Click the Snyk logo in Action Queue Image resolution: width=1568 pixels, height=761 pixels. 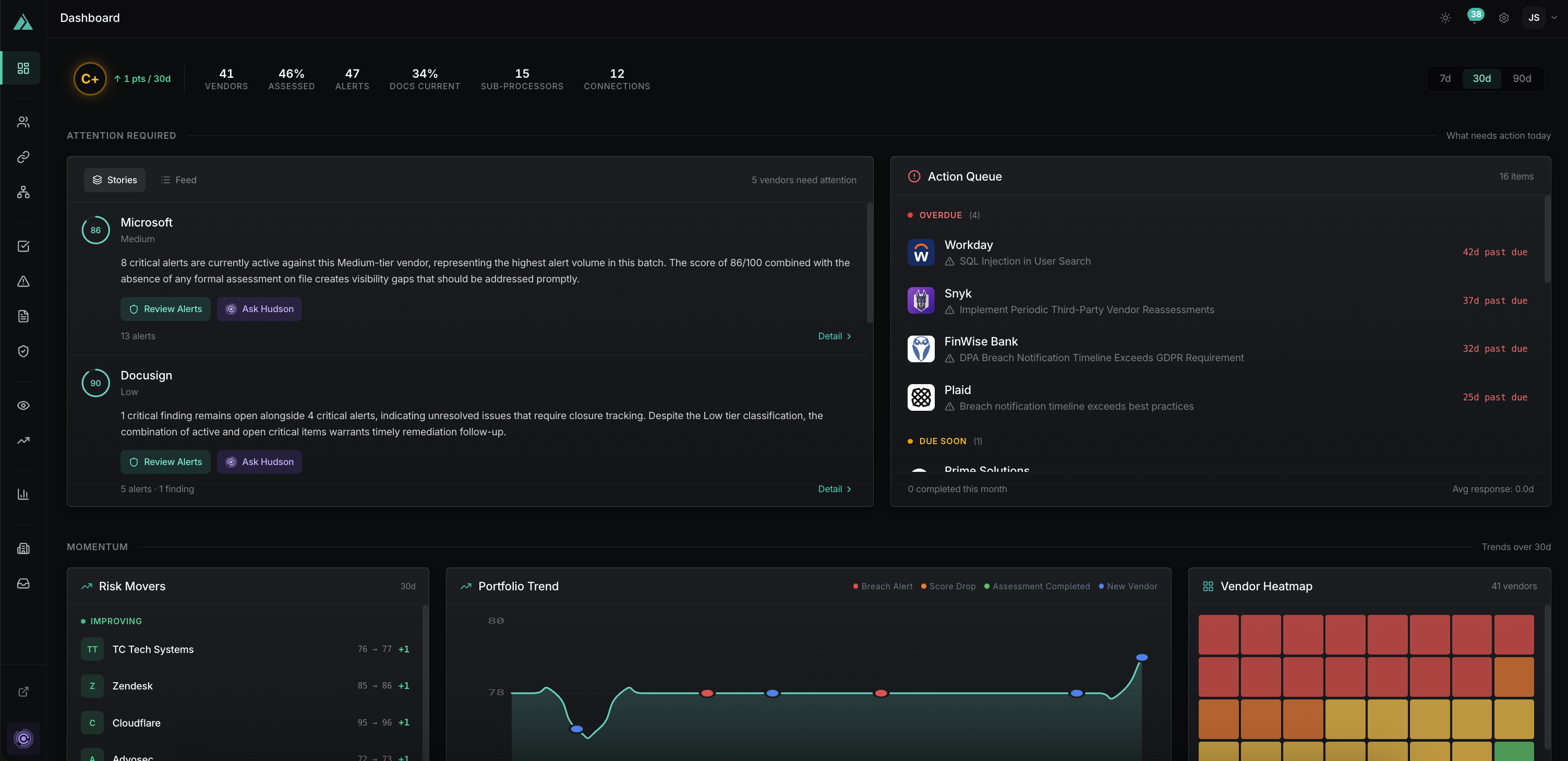coord(921,300)
